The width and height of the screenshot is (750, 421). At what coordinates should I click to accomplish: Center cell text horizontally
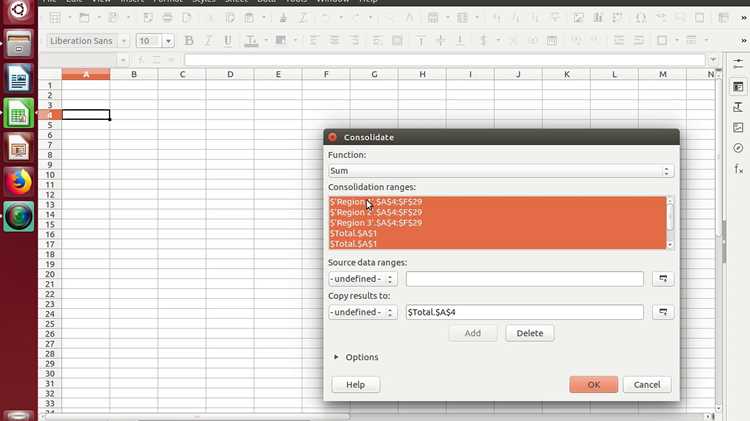click(x=334, y=41)
